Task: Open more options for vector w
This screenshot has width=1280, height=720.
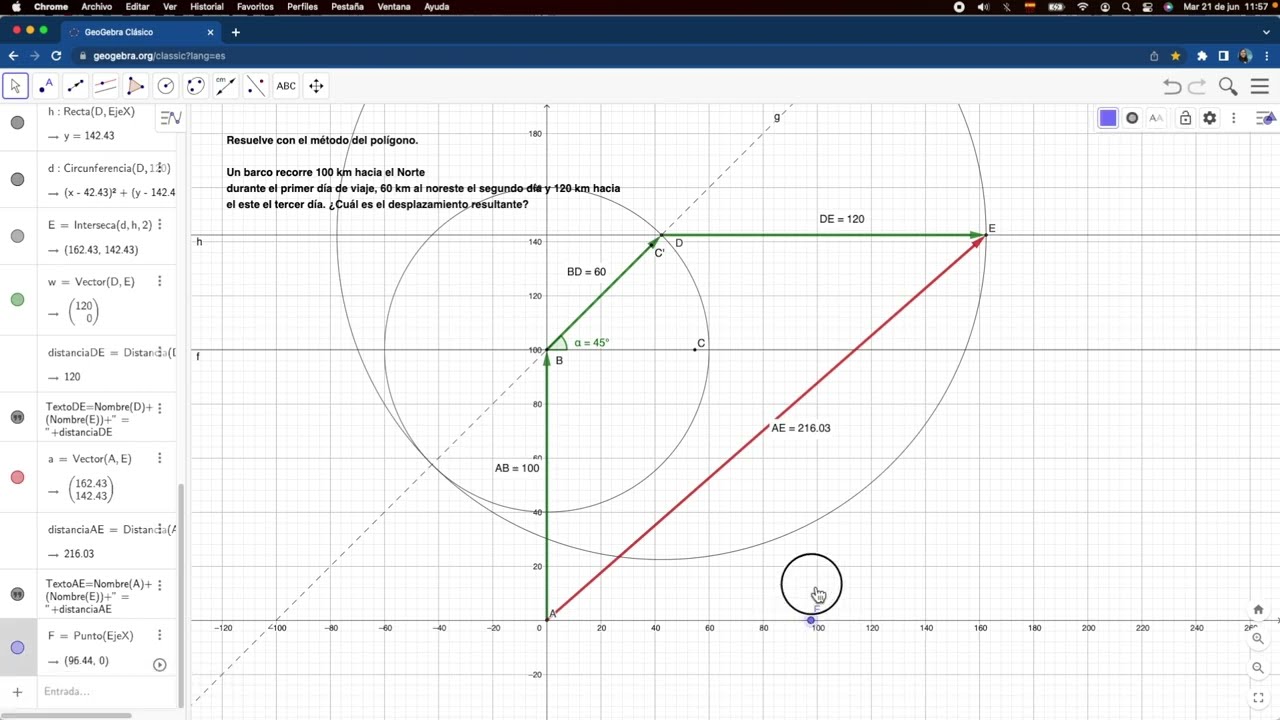Action: point(159,282)
